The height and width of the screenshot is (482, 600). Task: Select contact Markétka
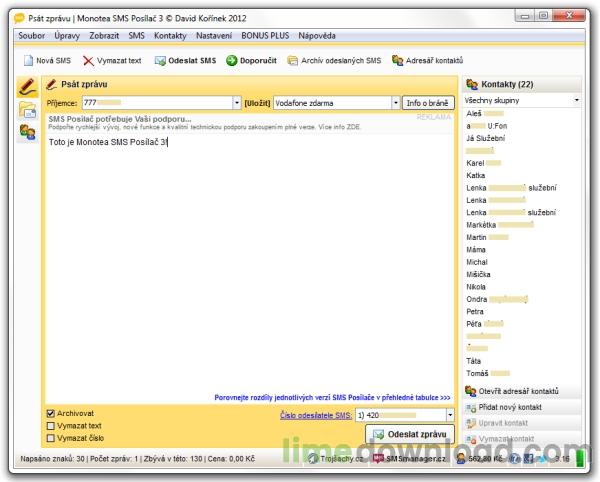(x=499, y=225)
